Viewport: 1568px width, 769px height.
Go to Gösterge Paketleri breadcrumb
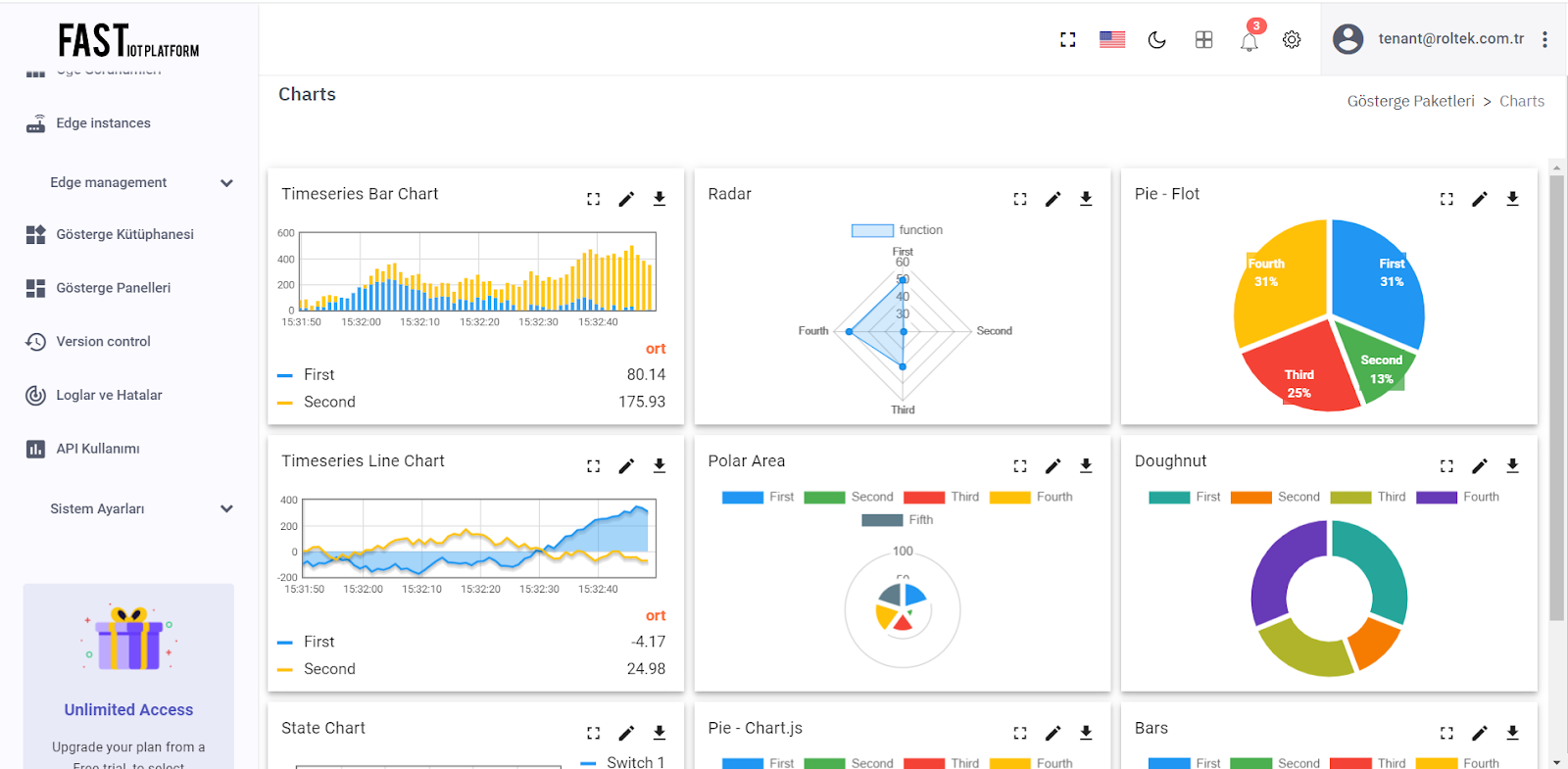1410,101
